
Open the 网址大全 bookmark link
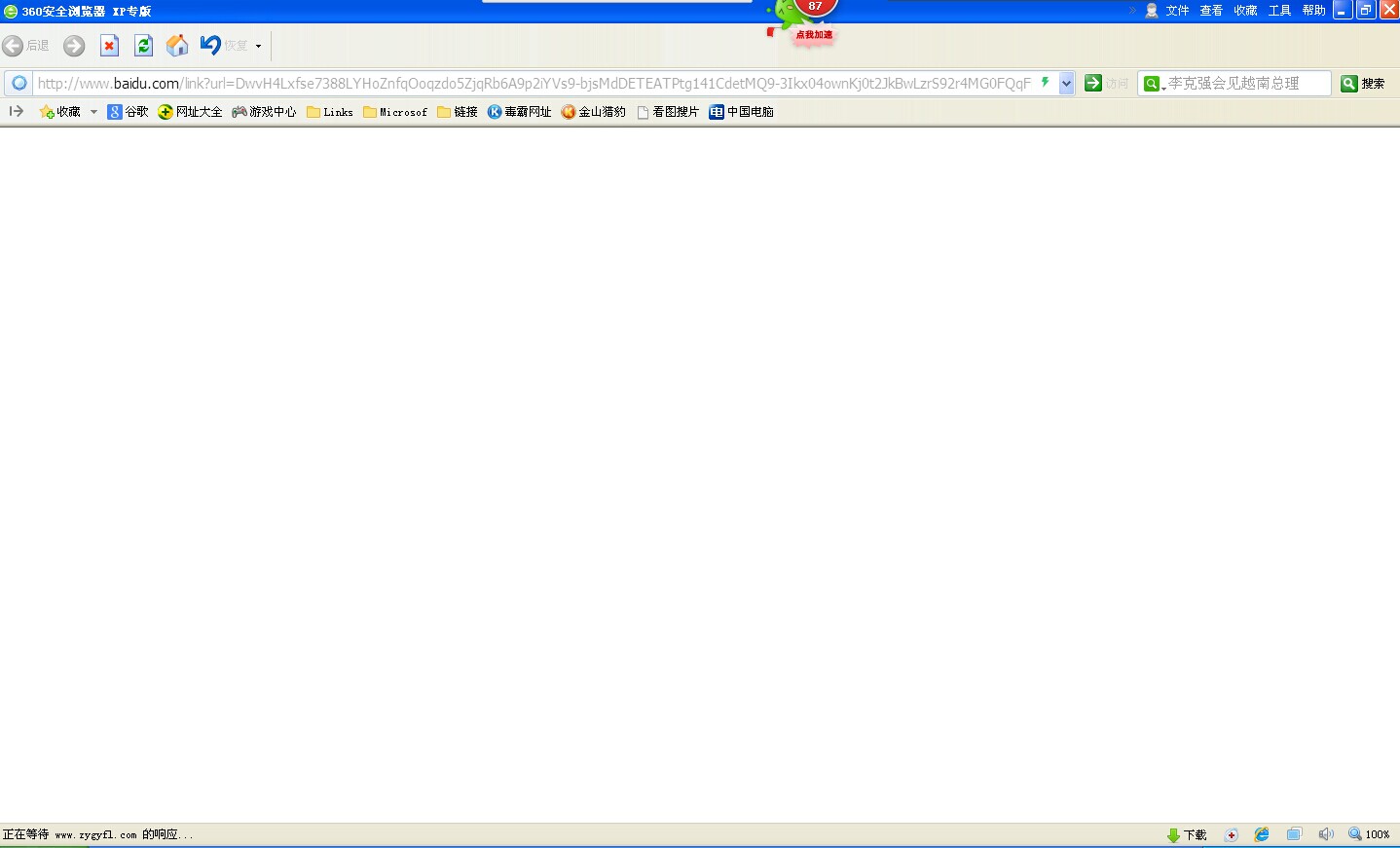point(191,112)
